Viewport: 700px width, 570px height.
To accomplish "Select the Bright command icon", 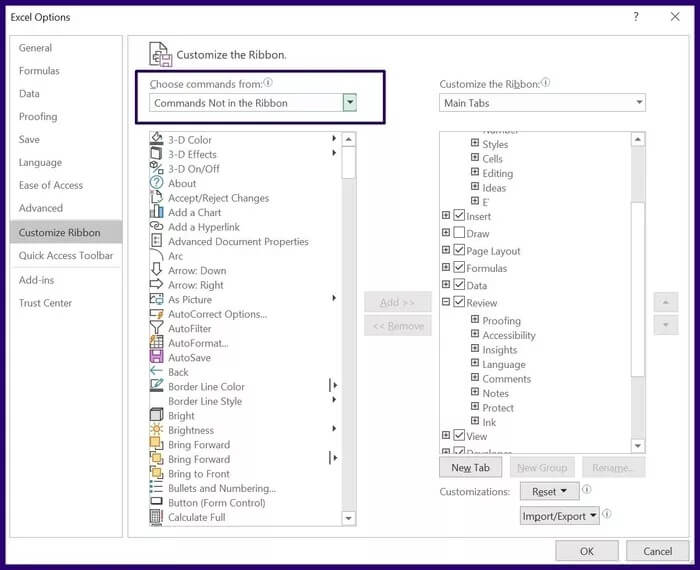I will [x=156, y=415].
